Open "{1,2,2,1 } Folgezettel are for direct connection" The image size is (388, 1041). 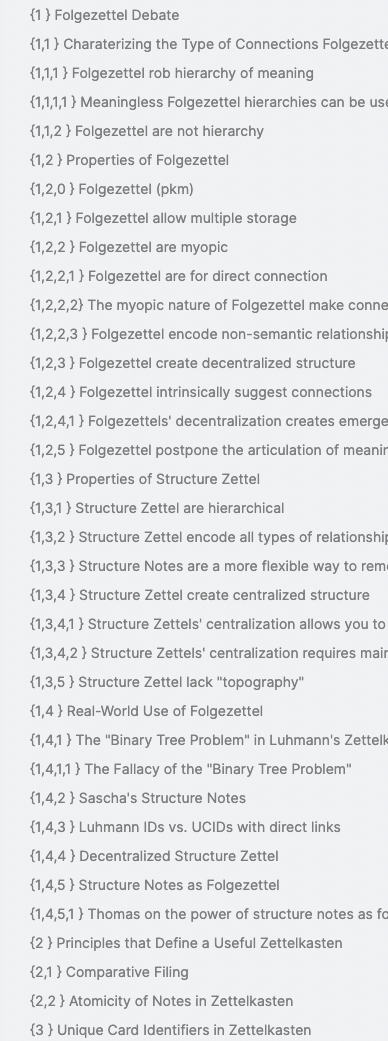(x=179, y=276)
